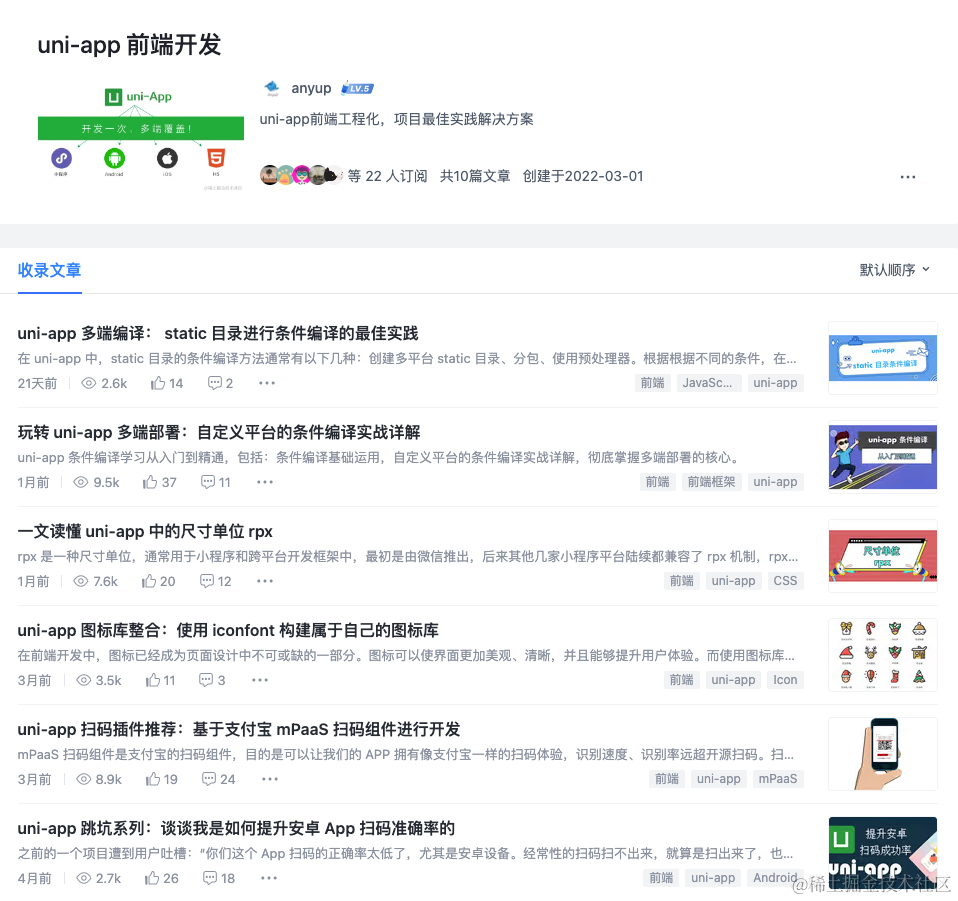Like the static 目录 article with 14 likes

(x=158, y=383)
